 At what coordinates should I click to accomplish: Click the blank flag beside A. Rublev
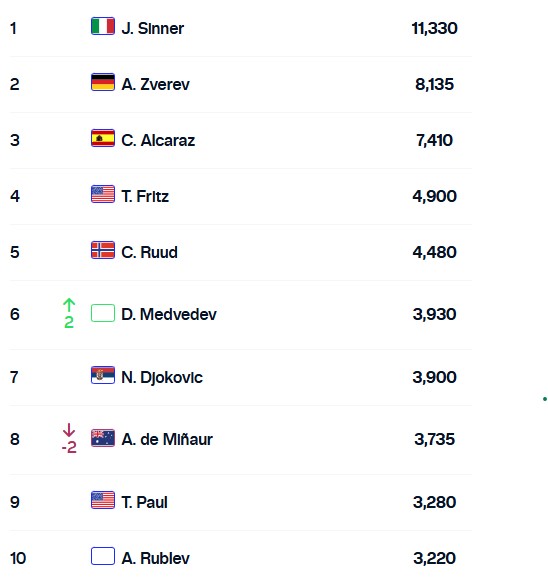[103, 556]
